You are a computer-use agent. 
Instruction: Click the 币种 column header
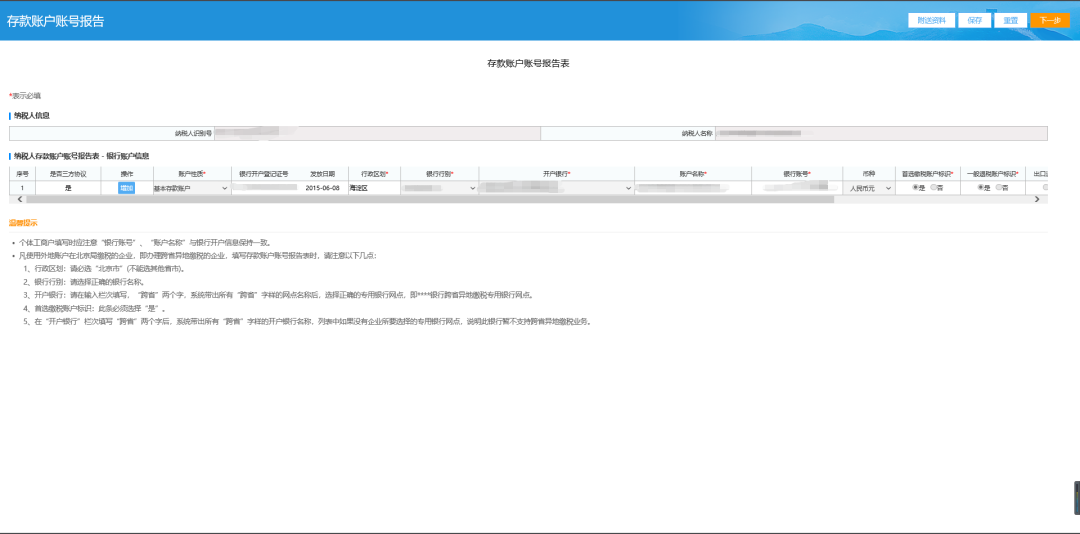pos(869,174)
